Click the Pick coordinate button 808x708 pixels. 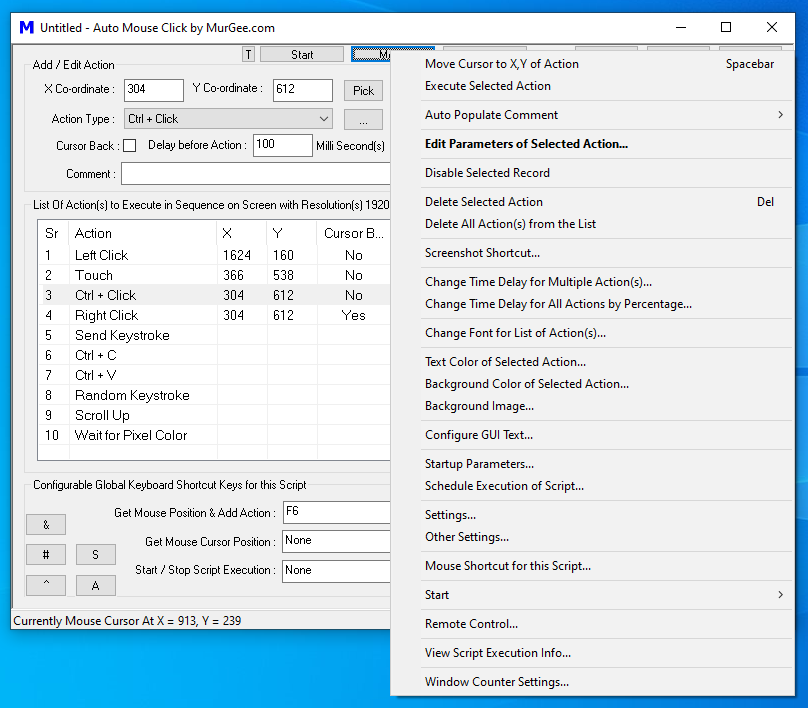pyautogui.click(x=363, y=91)
